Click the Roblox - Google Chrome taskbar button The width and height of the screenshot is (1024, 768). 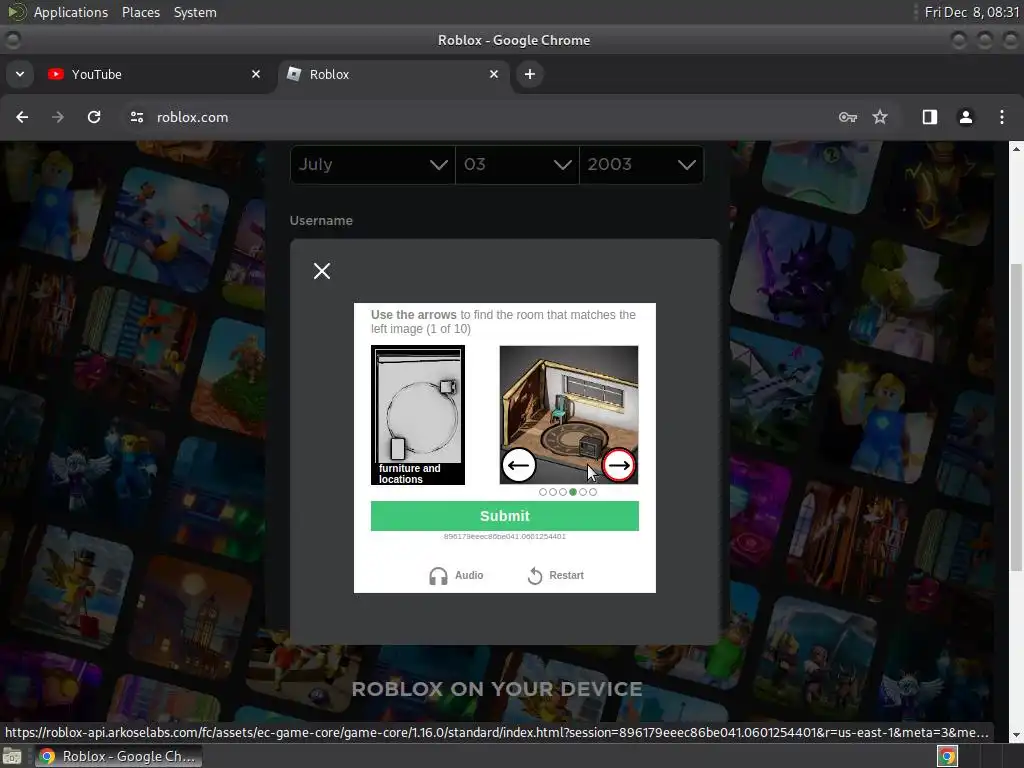(118, 756)
